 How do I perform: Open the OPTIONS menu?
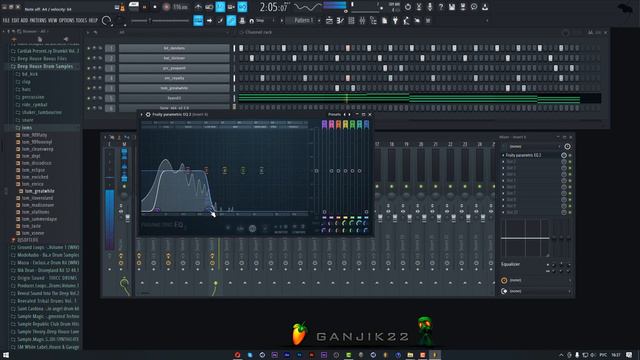click(67, 20)
